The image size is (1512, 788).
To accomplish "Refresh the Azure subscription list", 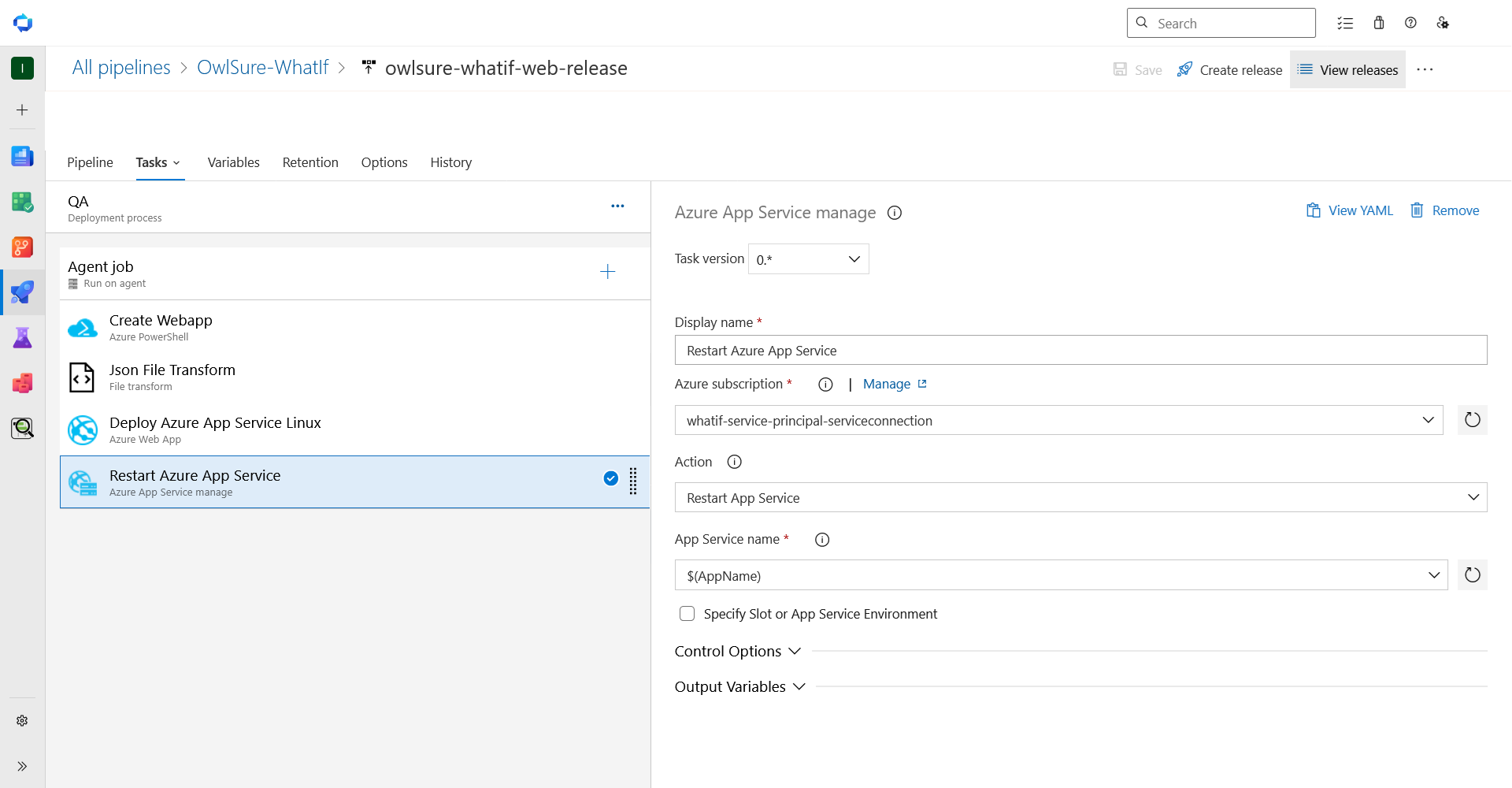I will (1473, 420).
